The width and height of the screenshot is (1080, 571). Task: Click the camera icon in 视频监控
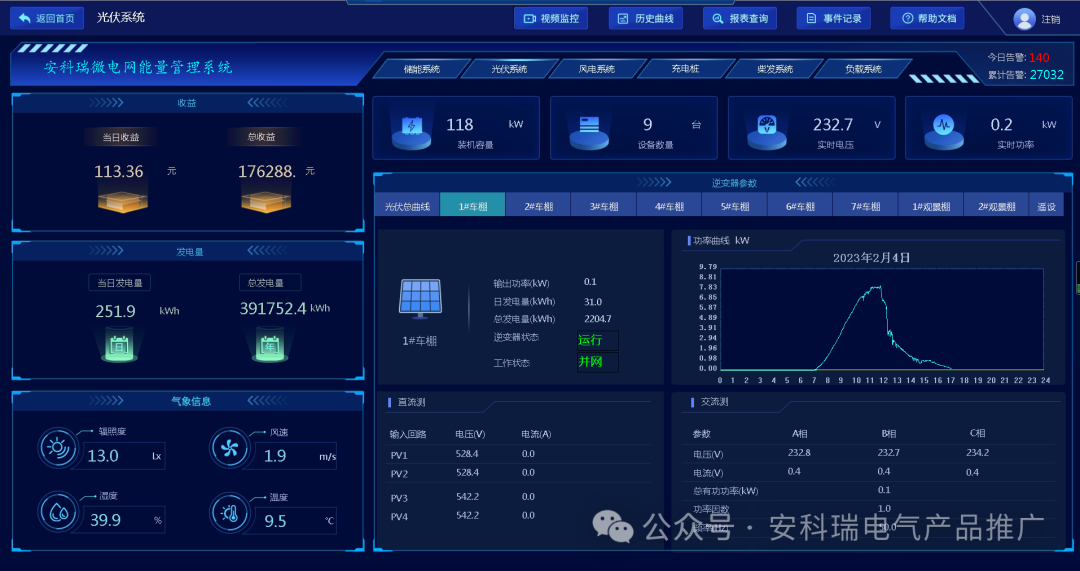pos(529,19)
